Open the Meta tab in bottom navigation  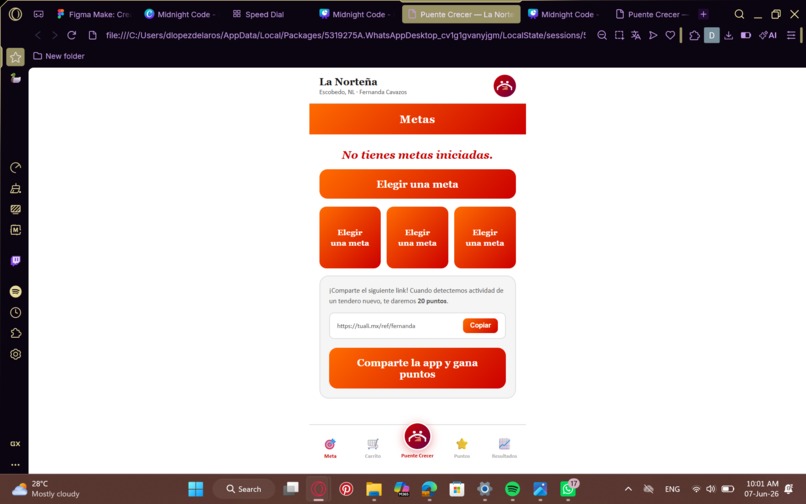click(x=330, y=447)
